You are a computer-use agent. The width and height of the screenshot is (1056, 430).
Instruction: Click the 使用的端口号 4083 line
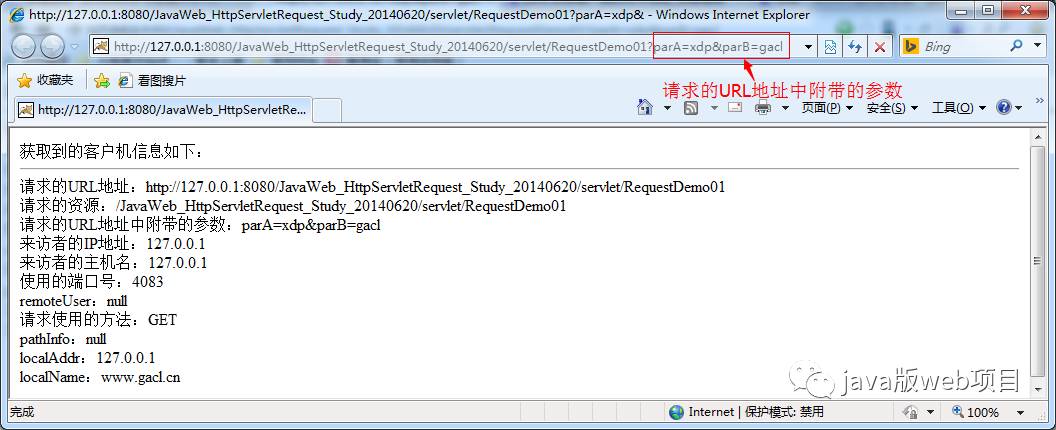point(92,281)
